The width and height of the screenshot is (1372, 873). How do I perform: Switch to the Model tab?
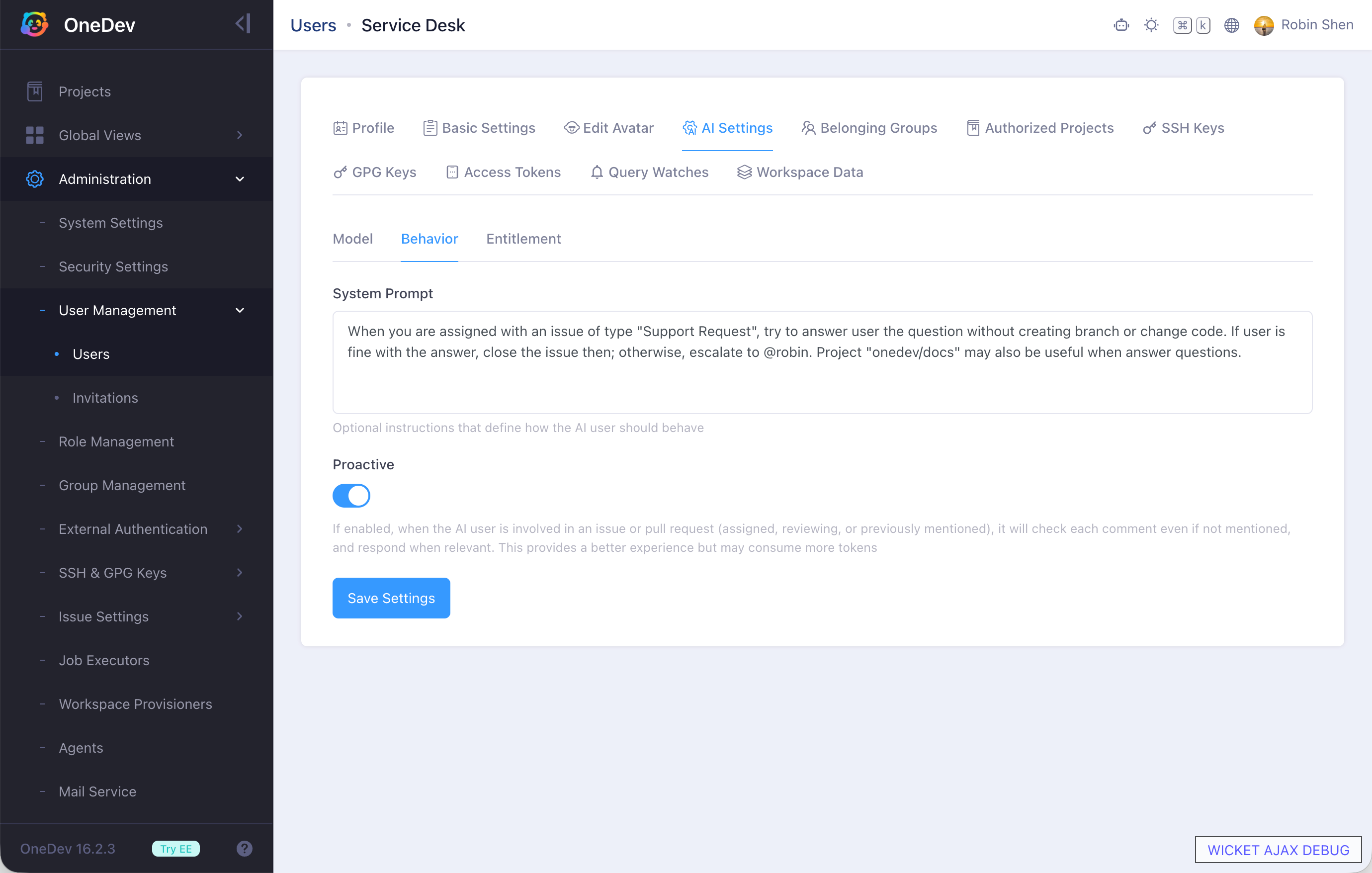352,239
